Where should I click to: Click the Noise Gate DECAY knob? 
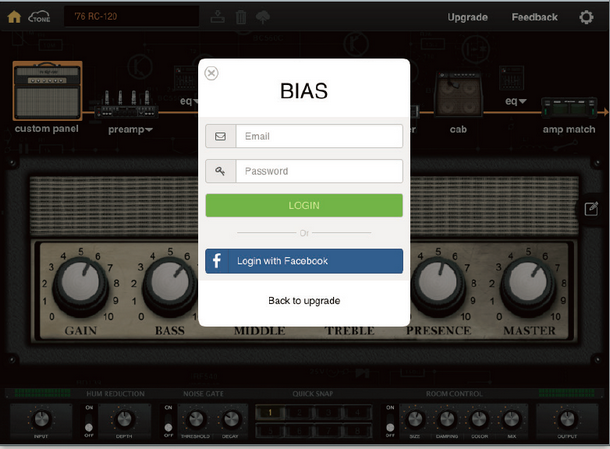[x=231, y=419]
